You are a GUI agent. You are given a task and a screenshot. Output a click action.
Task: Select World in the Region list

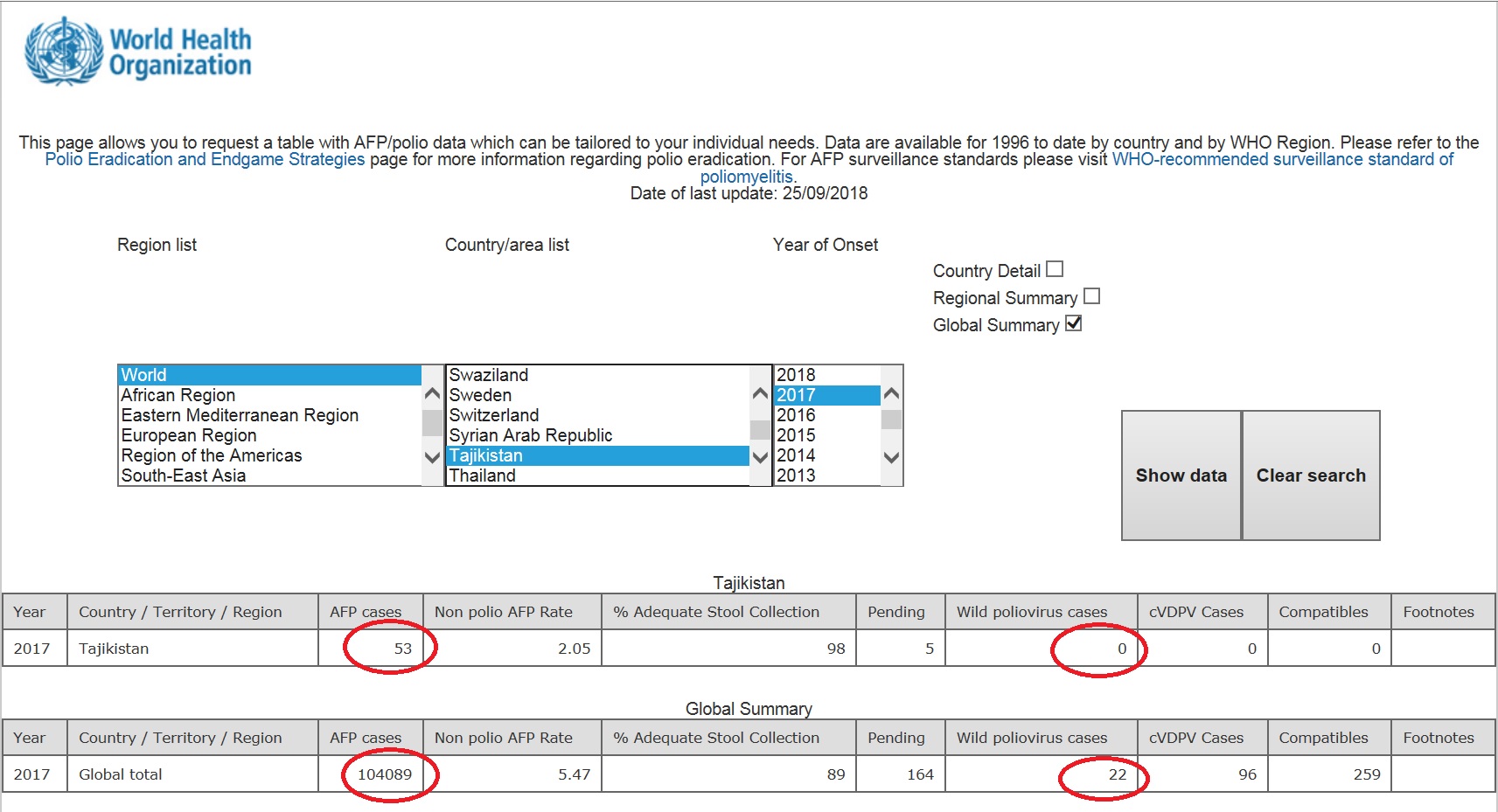point(269,375)
